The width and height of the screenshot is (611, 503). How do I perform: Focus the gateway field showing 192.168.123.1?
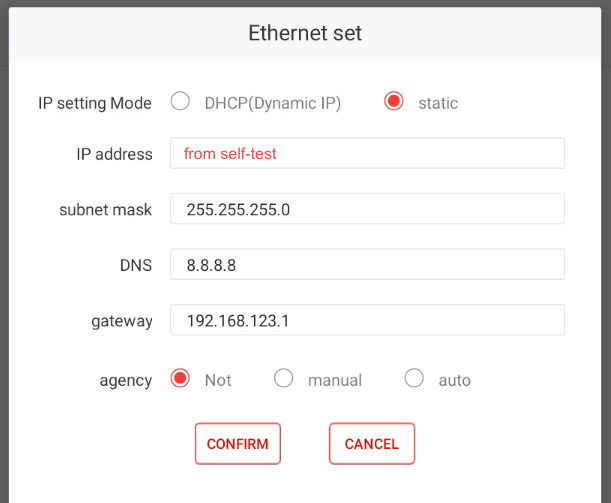tap(367, 321)
